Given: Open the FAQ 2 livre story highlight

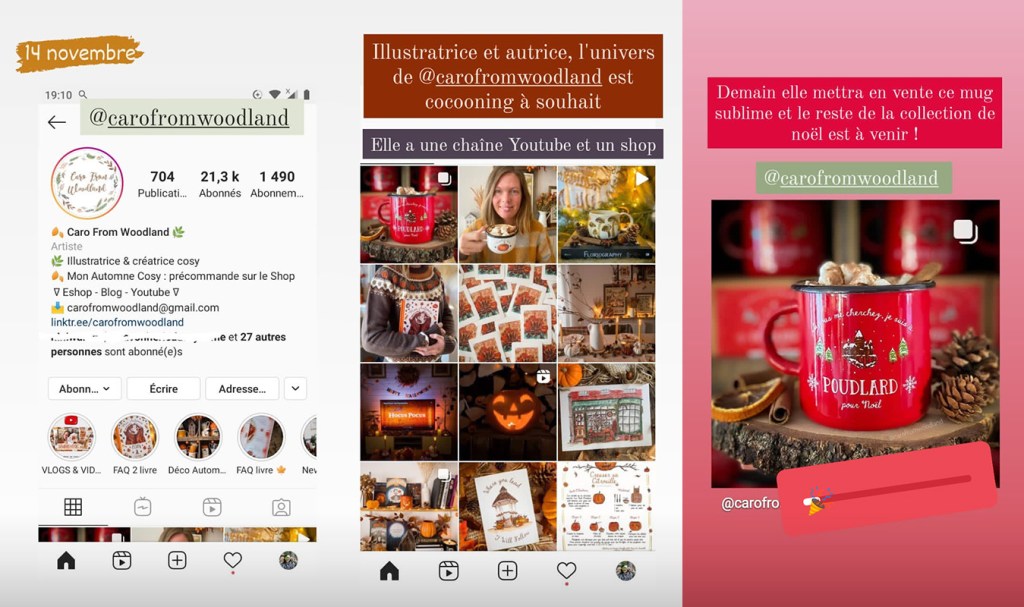Looking at the screenshot, I should click(x=135, y=437).
